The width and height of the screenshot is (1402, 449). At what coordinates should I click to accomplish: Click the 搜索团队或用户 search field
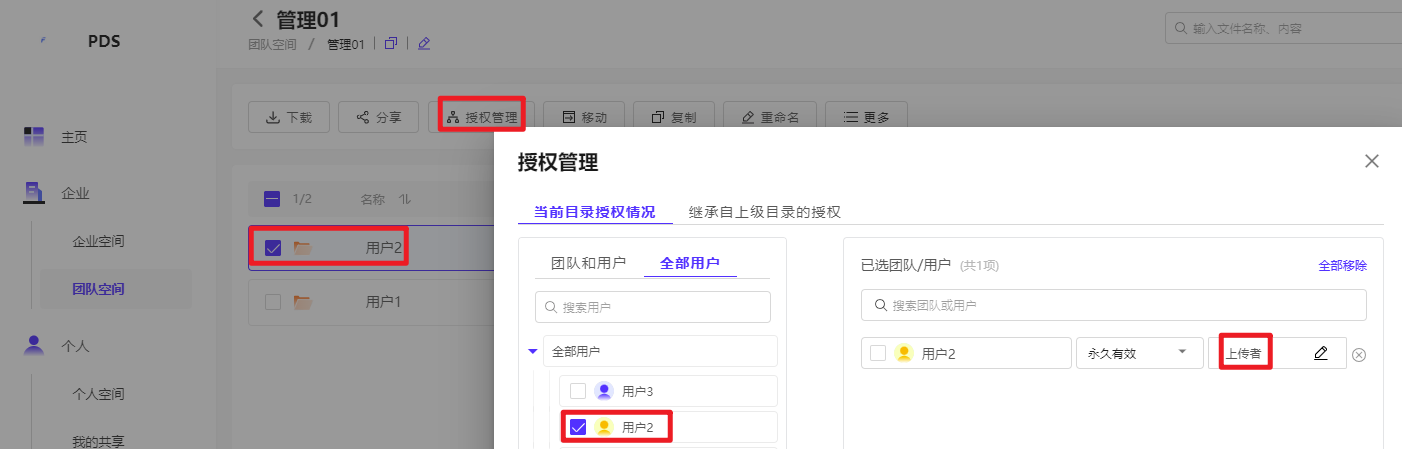click(x=1113, y=305)
